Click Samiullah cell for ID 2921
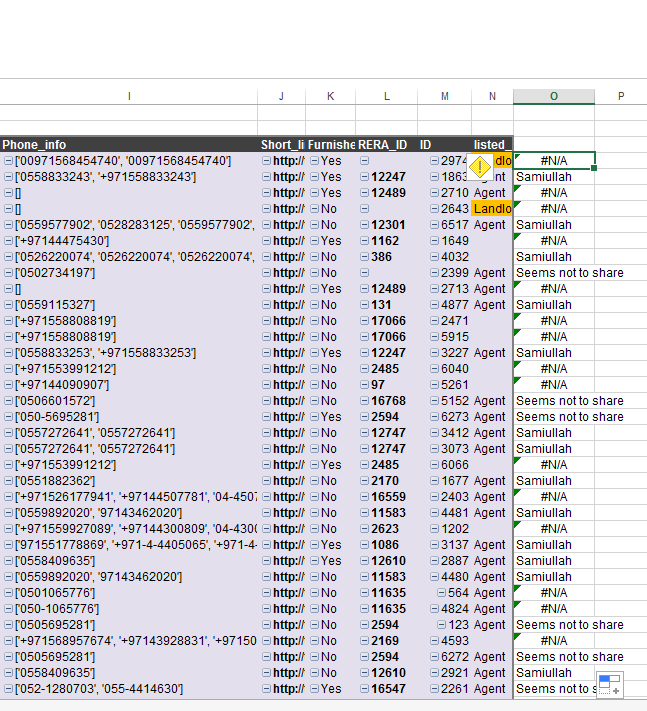647x711 pixels. point(554,672)
